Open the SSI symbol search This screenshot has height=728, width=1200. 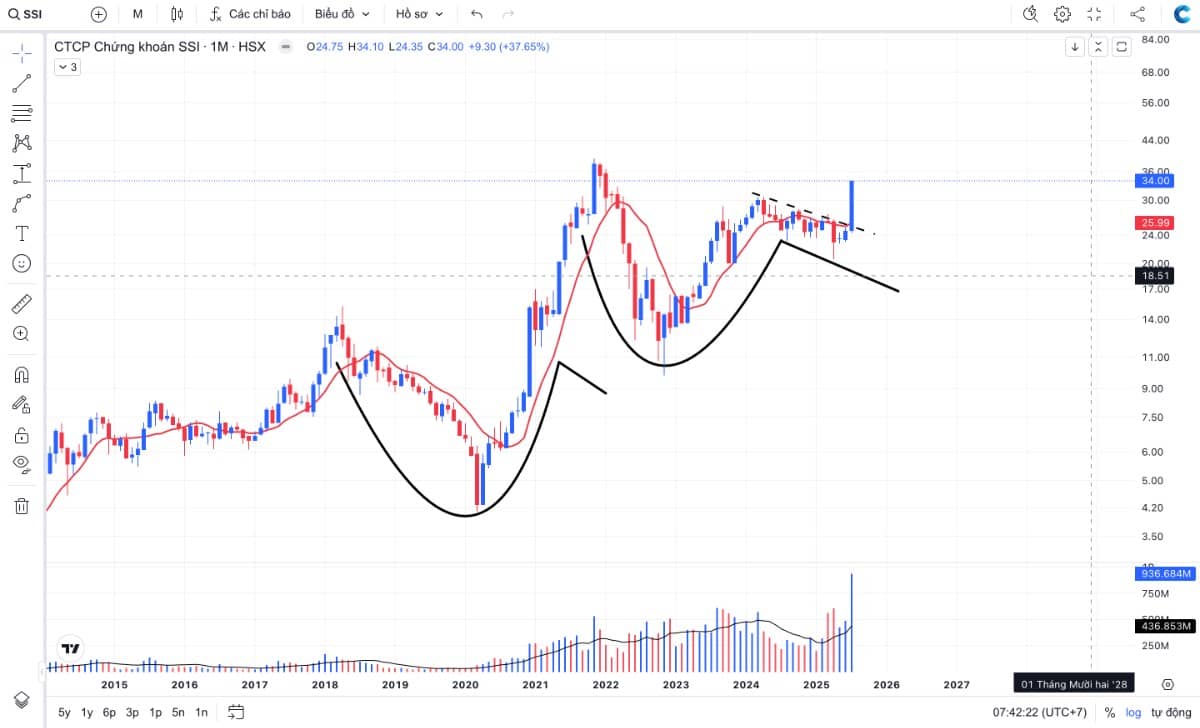(27, 14)
